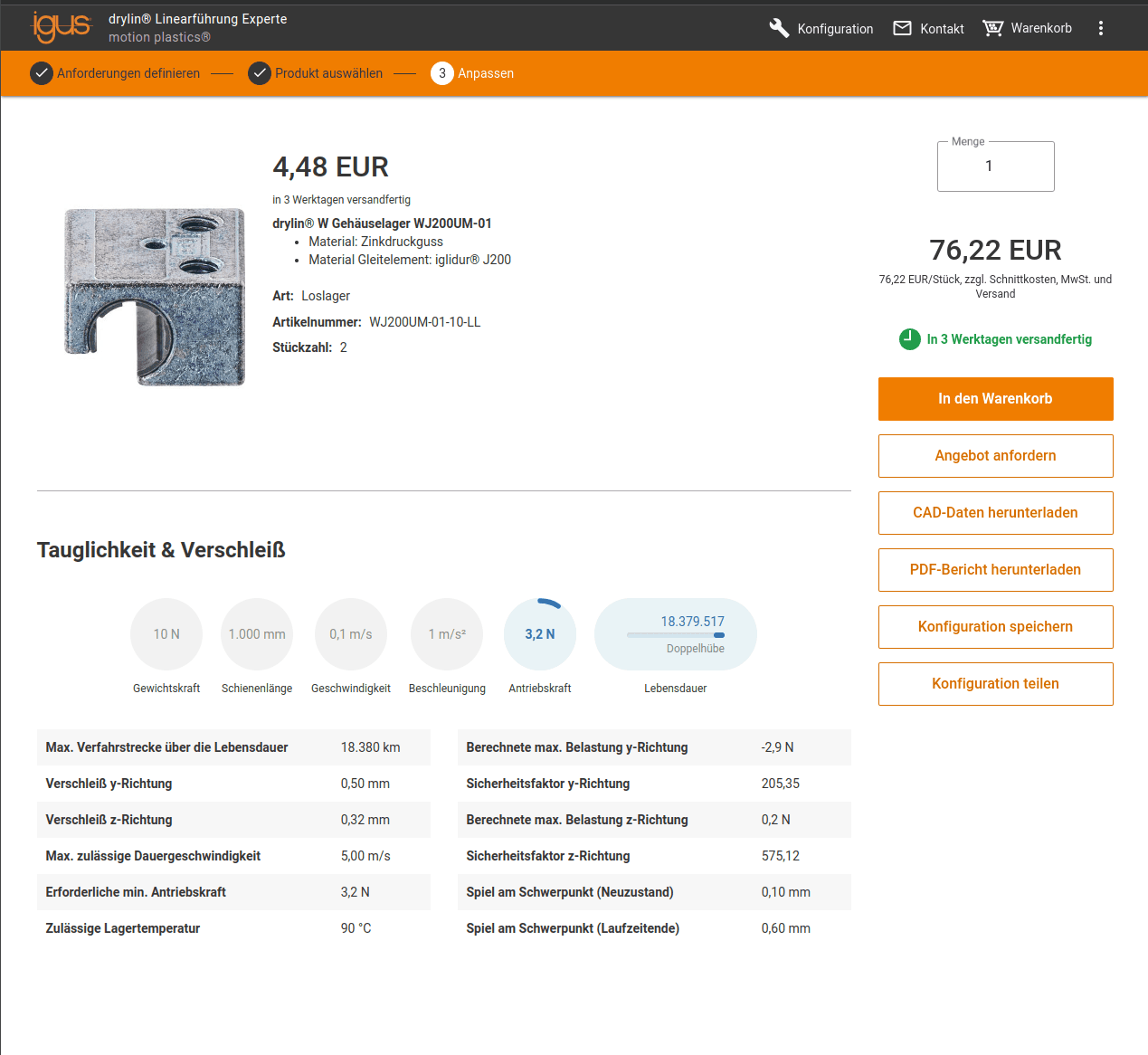The image size is (1148, 1055).
Task: Click the 18.379.517 Doppelhübe value
Action: (x=692, y=622)
